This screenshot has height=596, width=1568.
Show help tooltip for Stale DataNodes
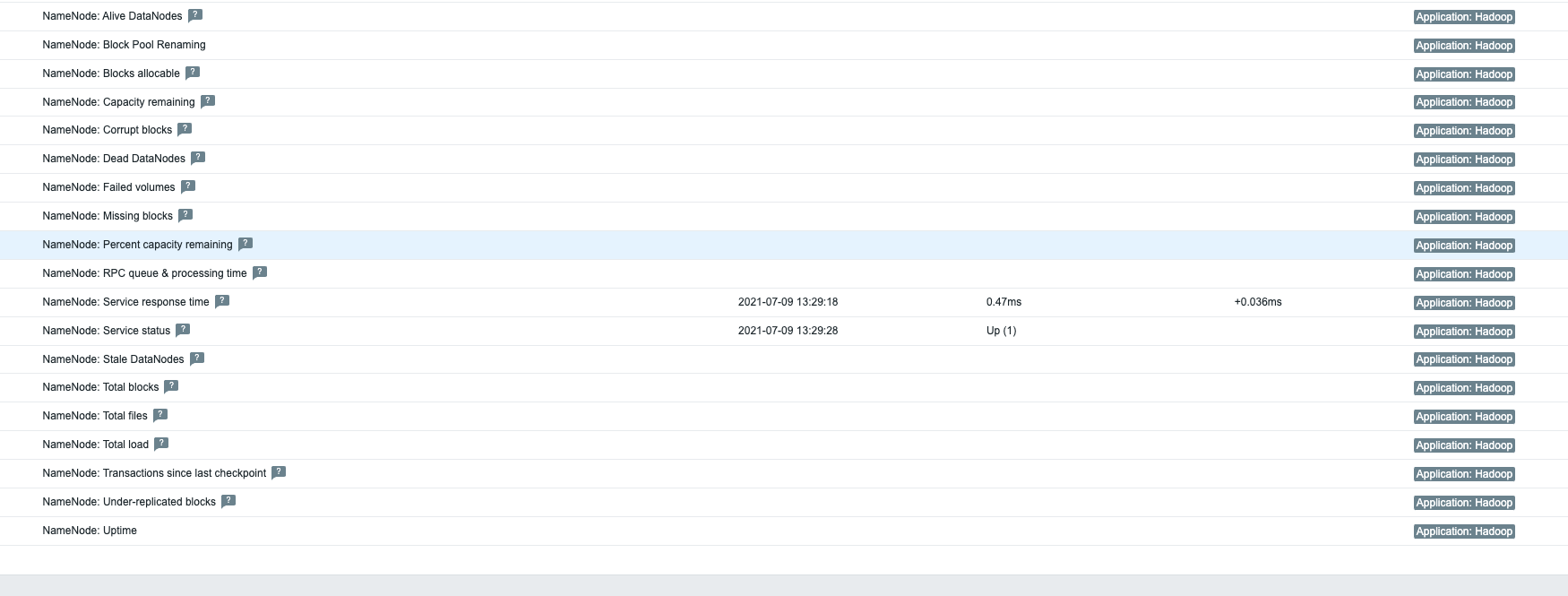197,358
